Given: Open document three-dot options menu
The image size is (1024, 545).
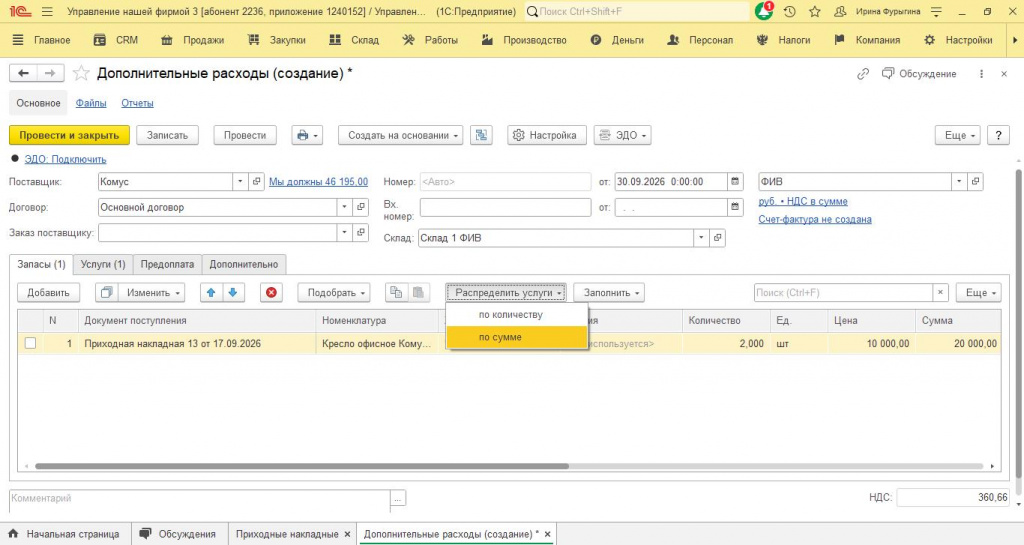Looking at the screenshot, I should pos(981,74).
